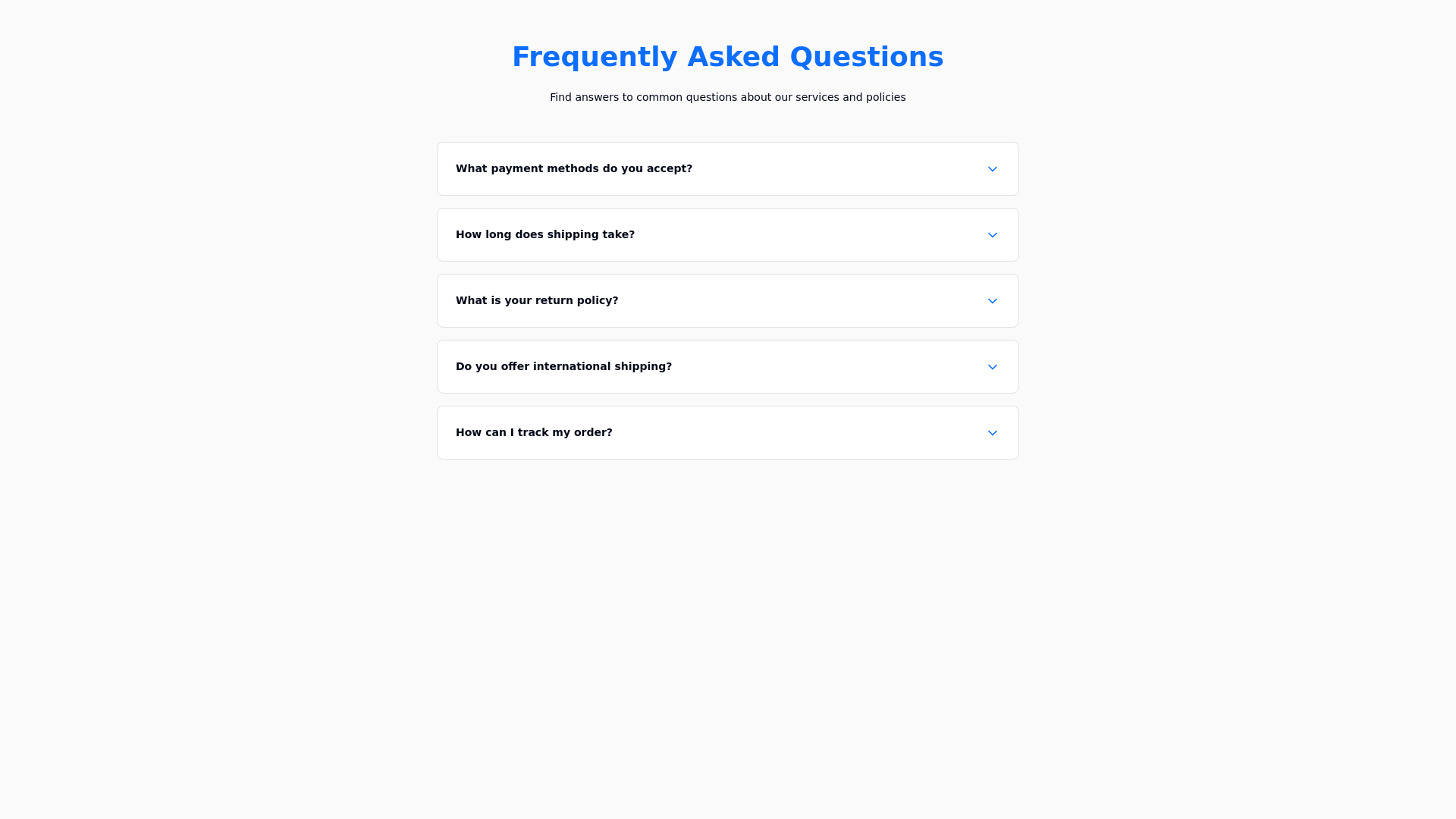The width and height of the screenshot is (1456, 819).
Task: Open the "What is your return policy?" answer
Action: (536, 300)
